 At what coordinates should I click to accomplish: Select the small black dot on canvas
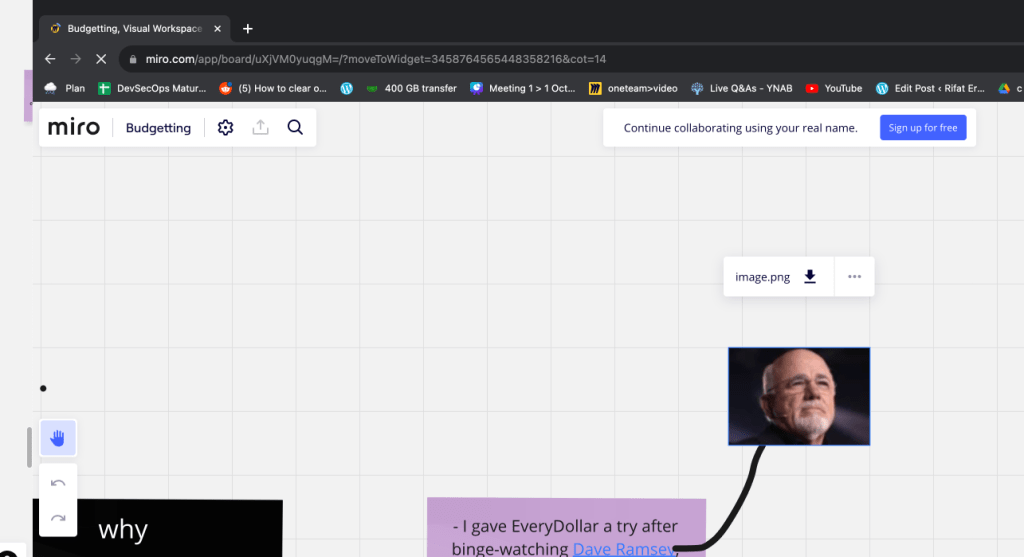43,389
